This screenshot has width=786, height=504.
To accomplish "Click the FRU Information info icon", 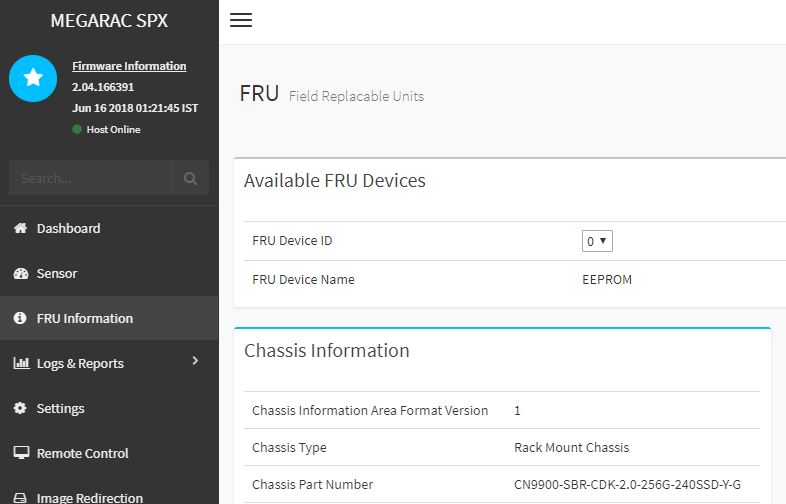I will click(20, 318).
